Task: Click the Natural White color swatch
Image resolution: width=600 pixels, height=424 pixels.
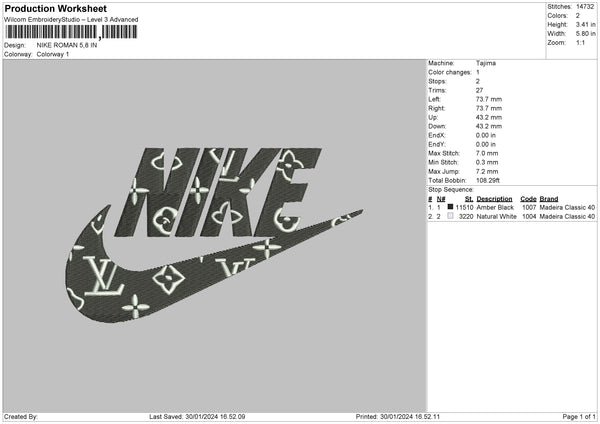Action: point(450,216)
